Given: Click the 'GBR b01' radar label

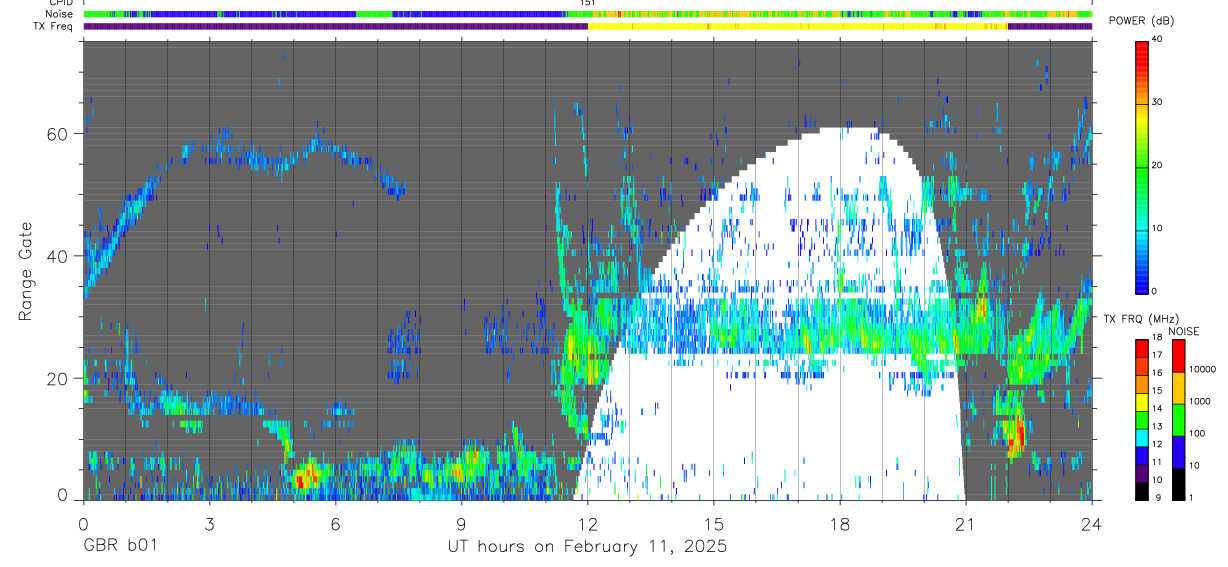Looking at the screenshot, I should point(120,547).
